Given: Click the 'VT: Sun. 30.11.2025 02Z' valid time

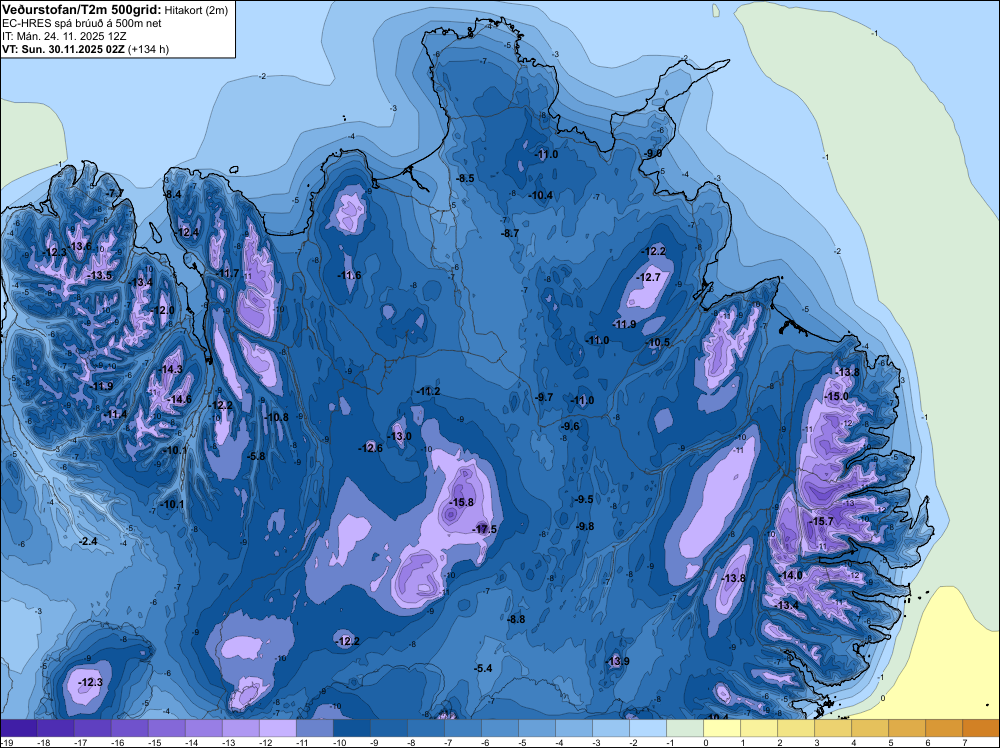Looking at the screenshot, I should [64, 49].
